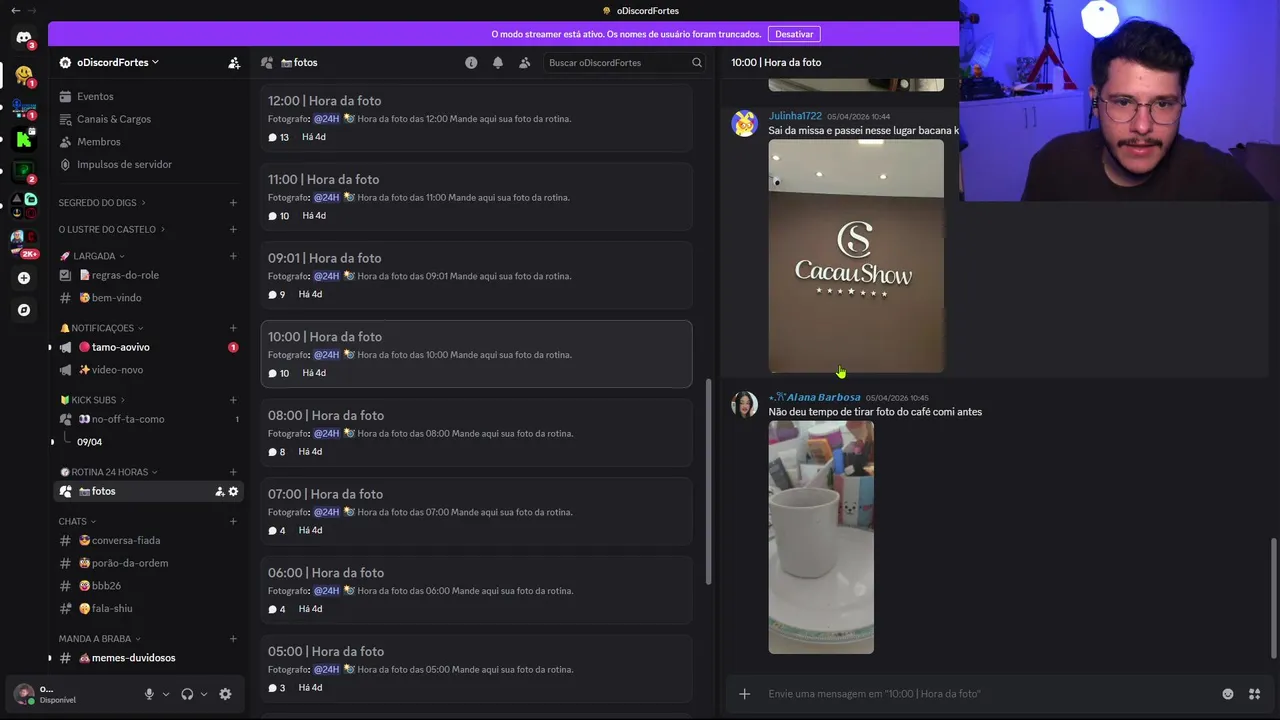Viewport: 1280px width, 720px height.
Task: Add channel to NOTIFICAÇÕES category
Action: pyautogui.click(x=233, y=328)
